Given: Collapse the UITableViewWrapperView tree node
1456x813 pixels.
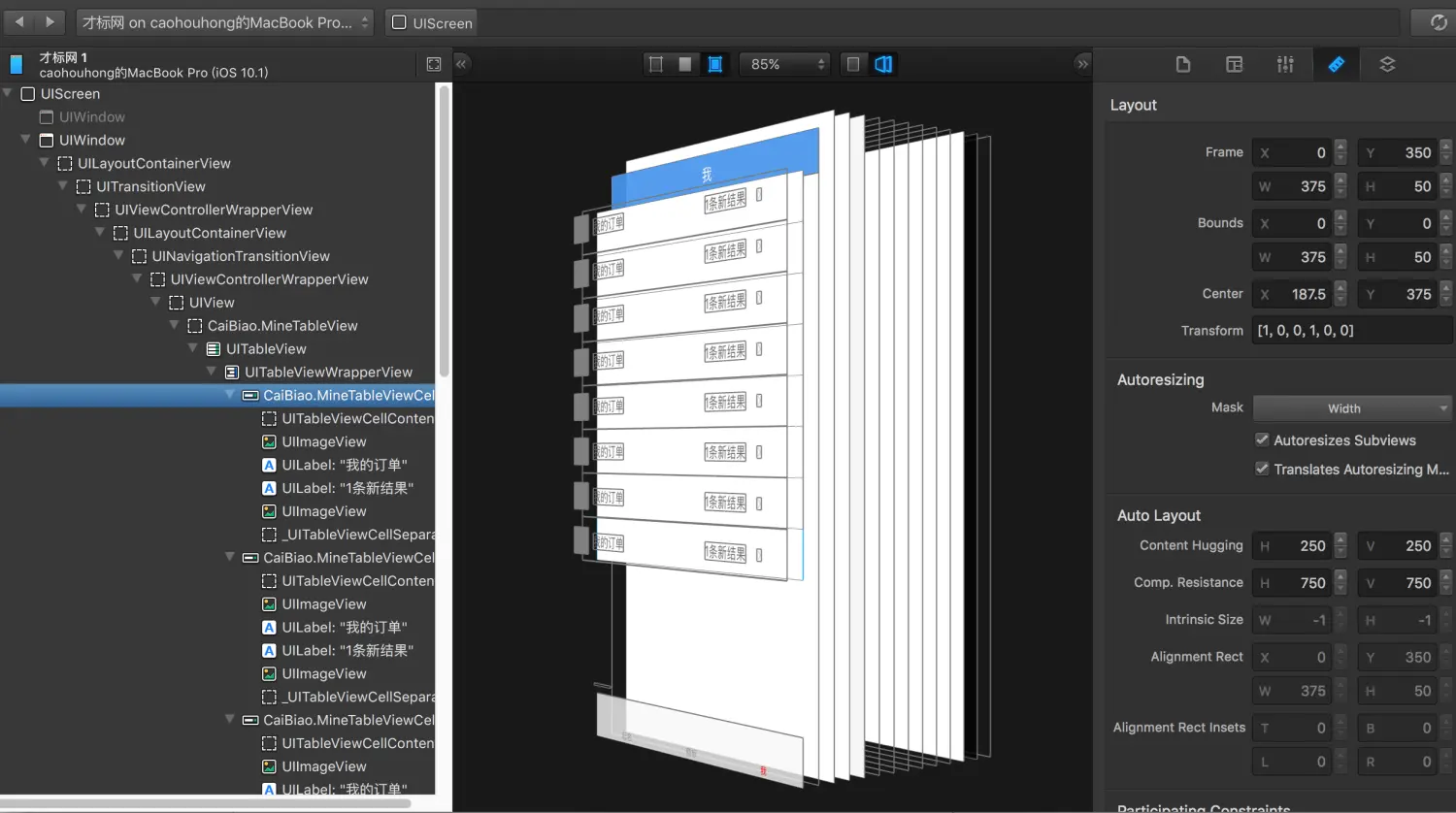Looking at the screenshot, I should [211, 372].
